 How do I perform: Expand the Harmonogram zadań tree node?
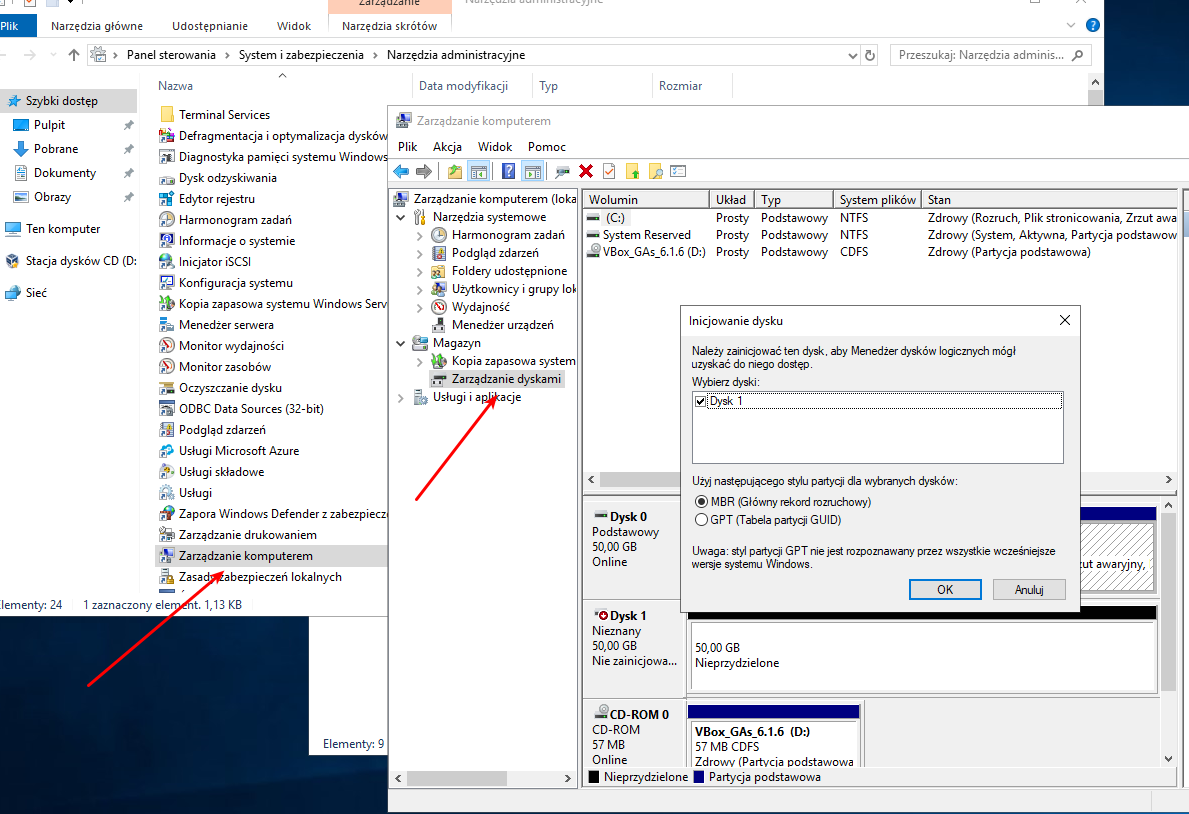coord(419,235)
